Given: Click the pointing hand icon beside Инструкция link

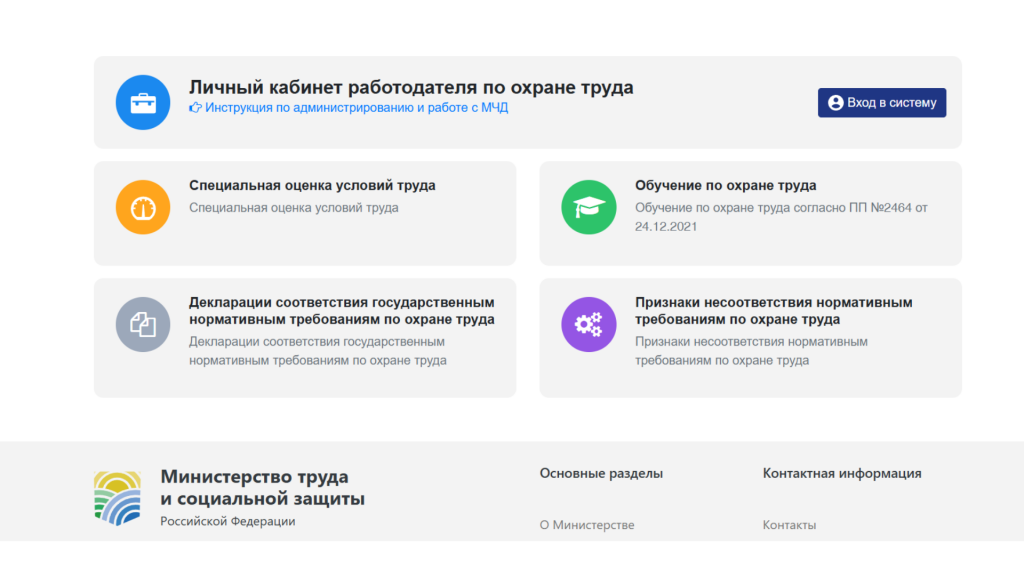Looking at the screenshot, I should pyautogui.click(x=195, y=108).
